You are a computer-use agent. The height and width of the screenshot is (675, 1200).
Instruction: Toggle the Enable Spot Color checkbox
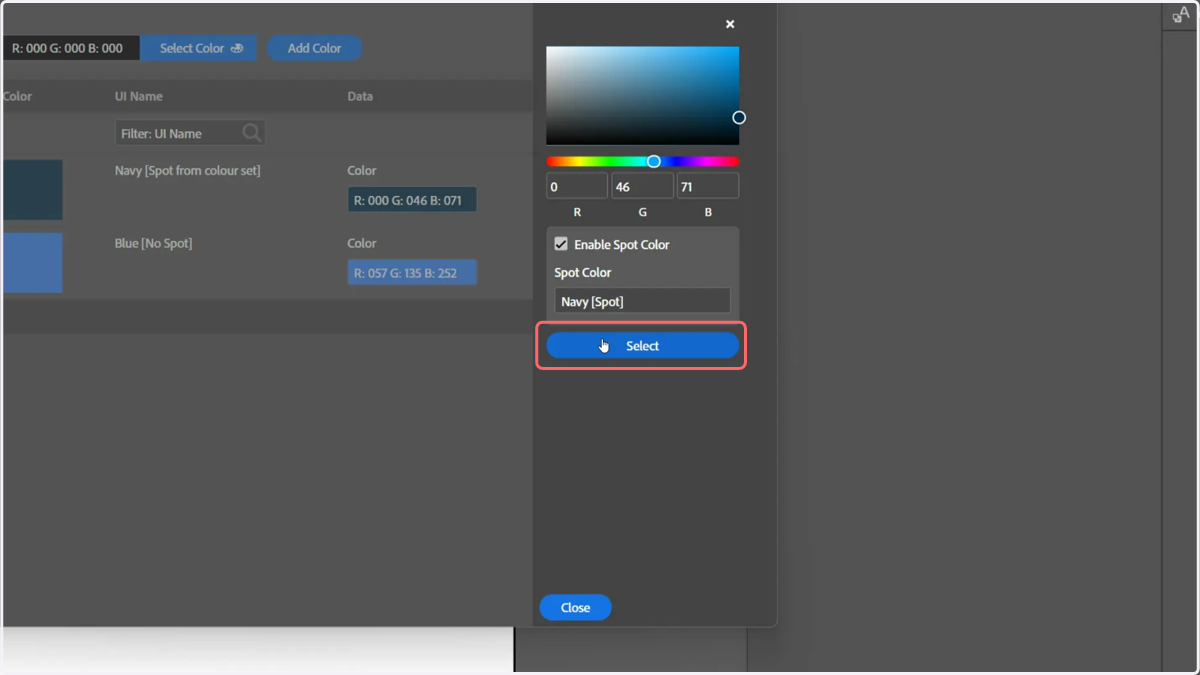click(x=561, y=244)
